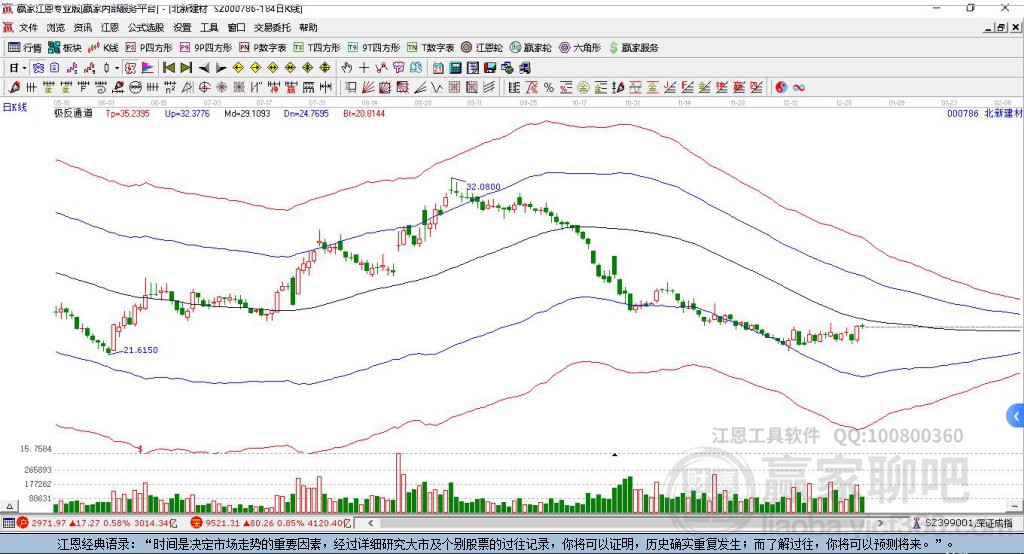Image resolution: width=1024 pixels, height=554 pixels.
Task: Click the blue infinity symbol icon
Action: click(798, 88)
